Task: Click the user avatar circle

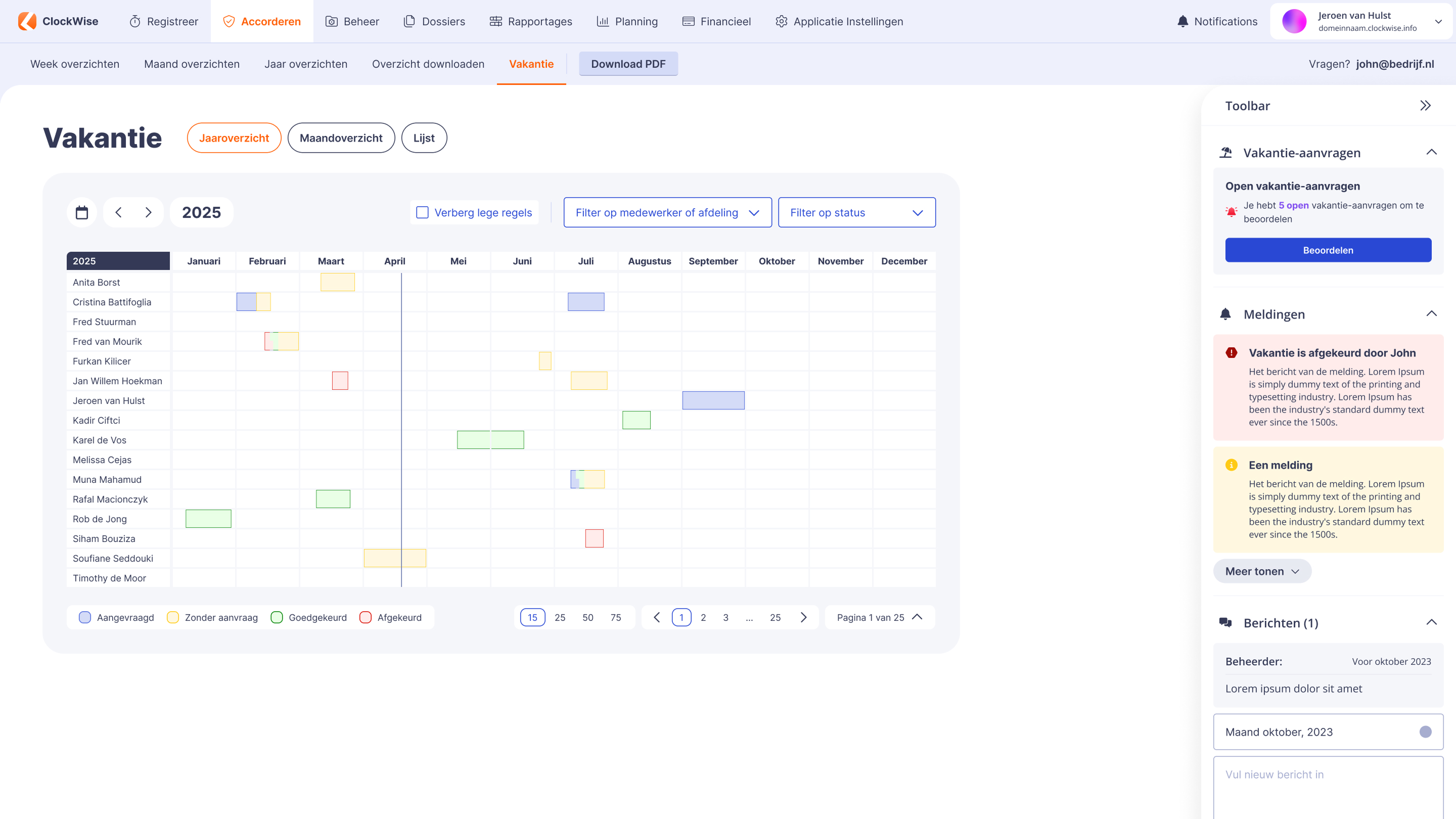Action: click(x=1294, y=21)
